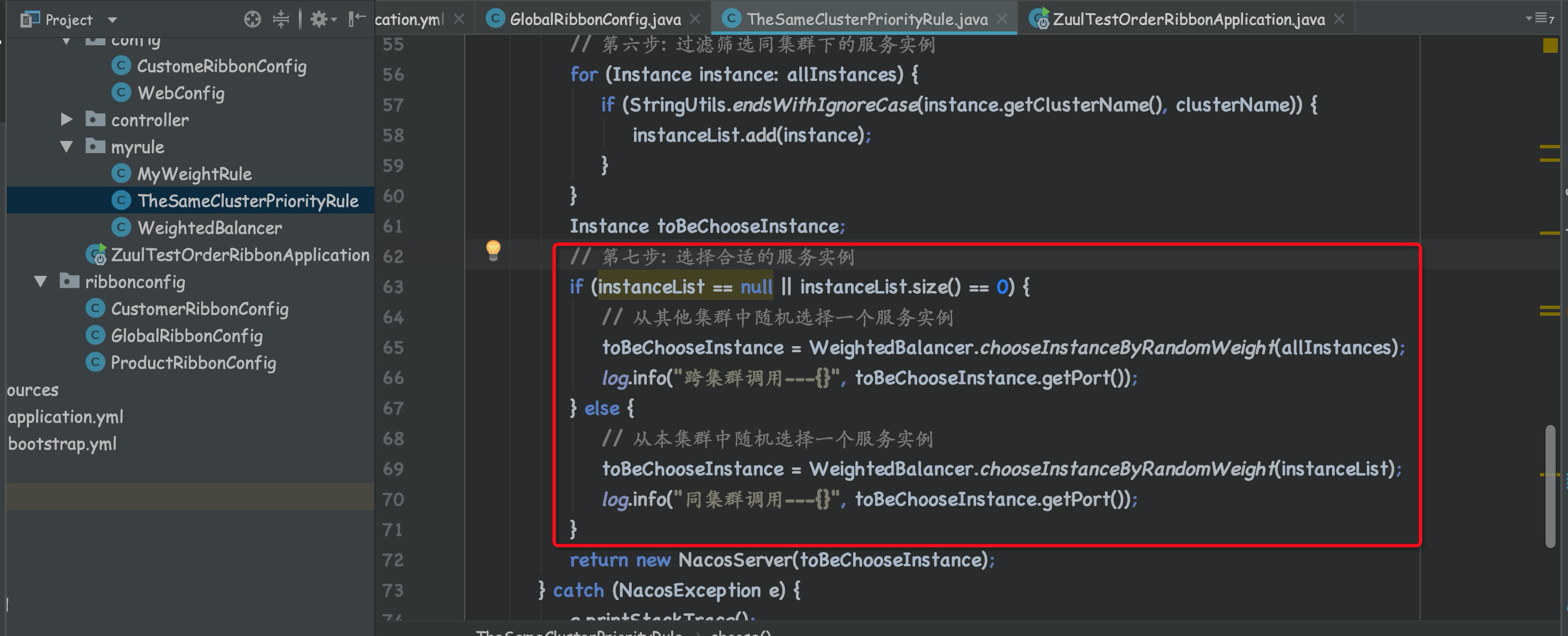Click the recent tabs list icon
This screenshot has width=1568, height=636.
[1540, 19]
